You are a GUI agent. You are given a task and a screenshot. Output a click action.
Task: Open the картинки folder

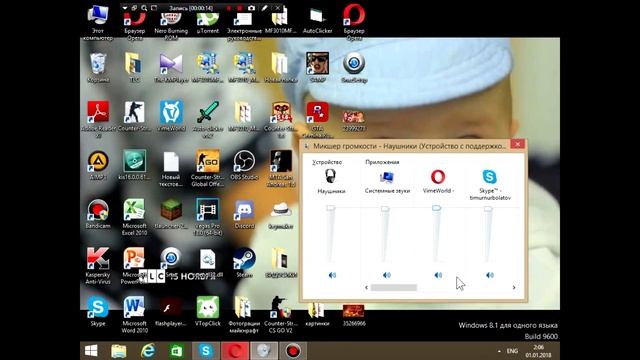coord(317,314)
